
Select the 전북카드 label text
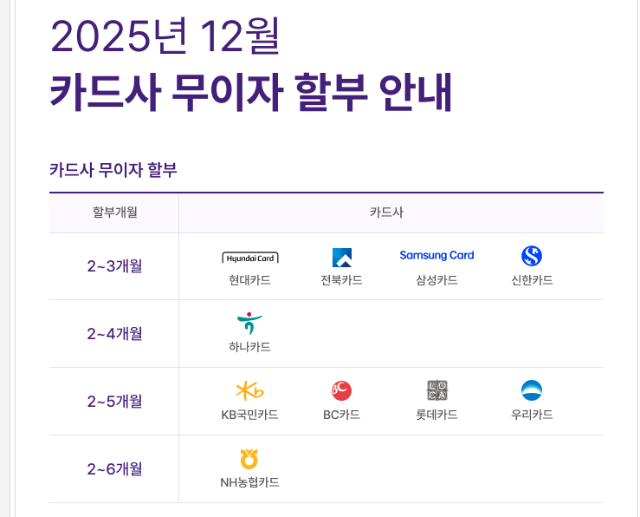click(342, 280)
